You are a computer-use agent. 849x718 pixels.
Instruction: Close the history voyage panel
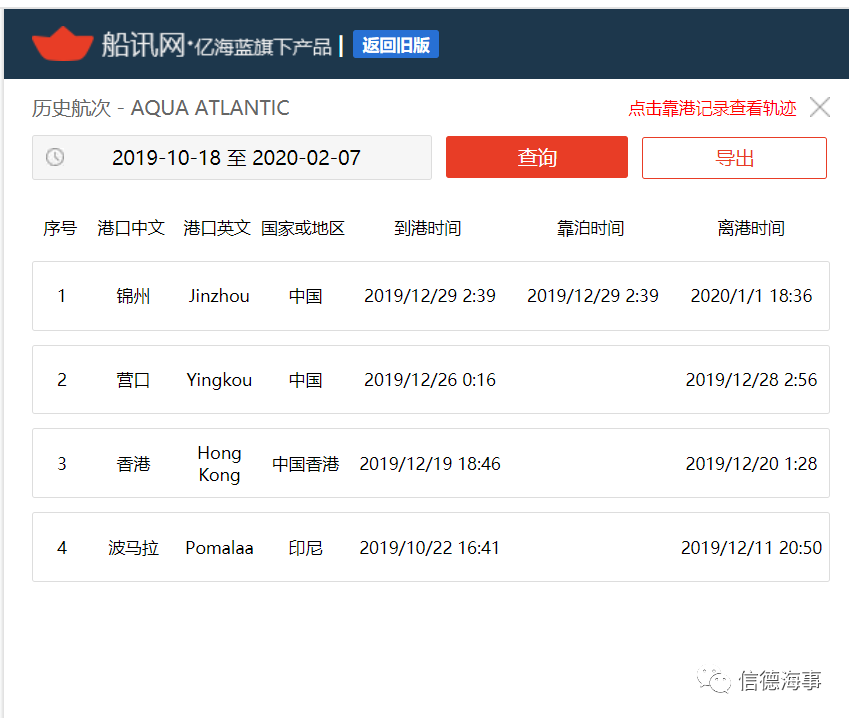point(820,107)
